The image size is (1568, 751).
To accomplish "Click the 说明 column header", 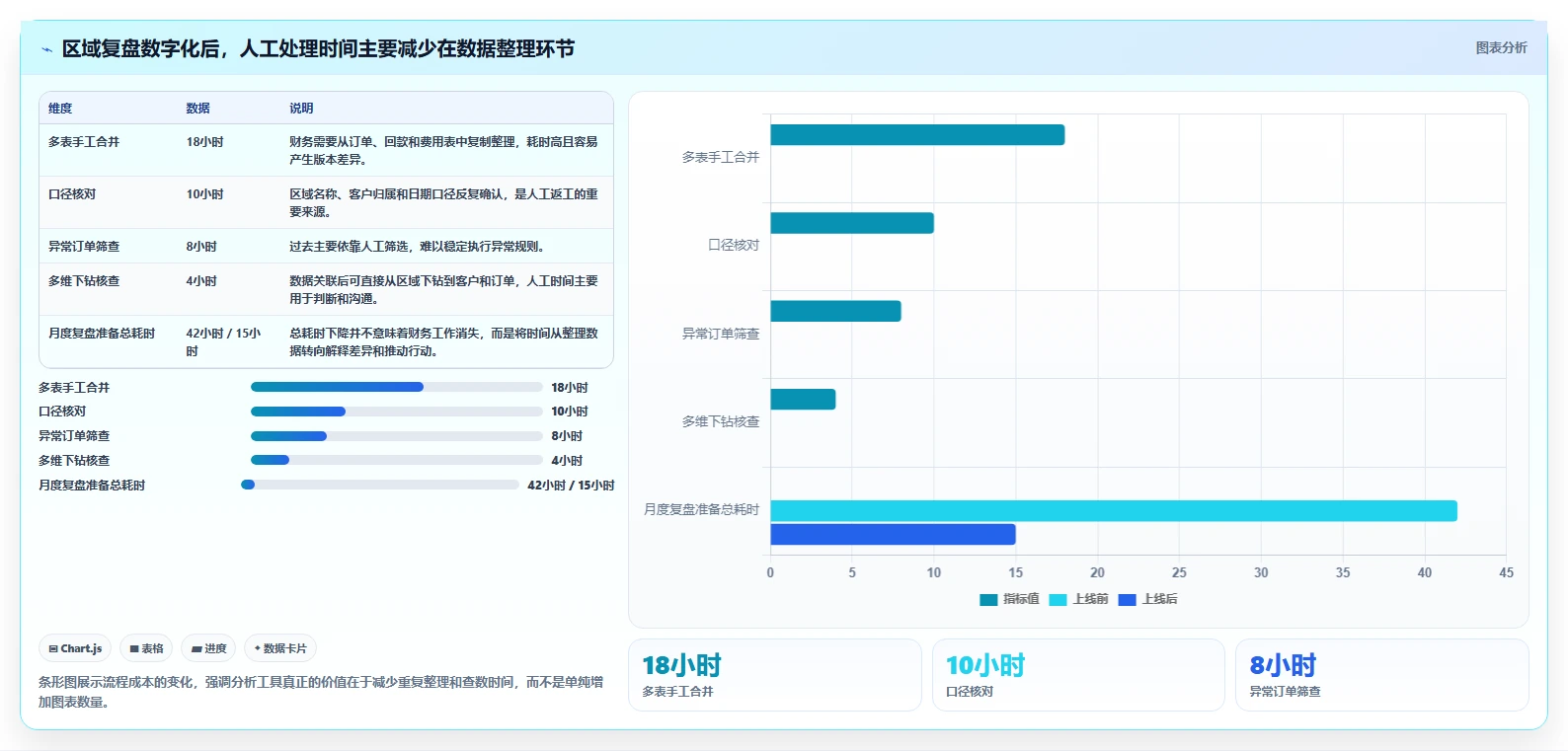I will click(x=301, y=109).
